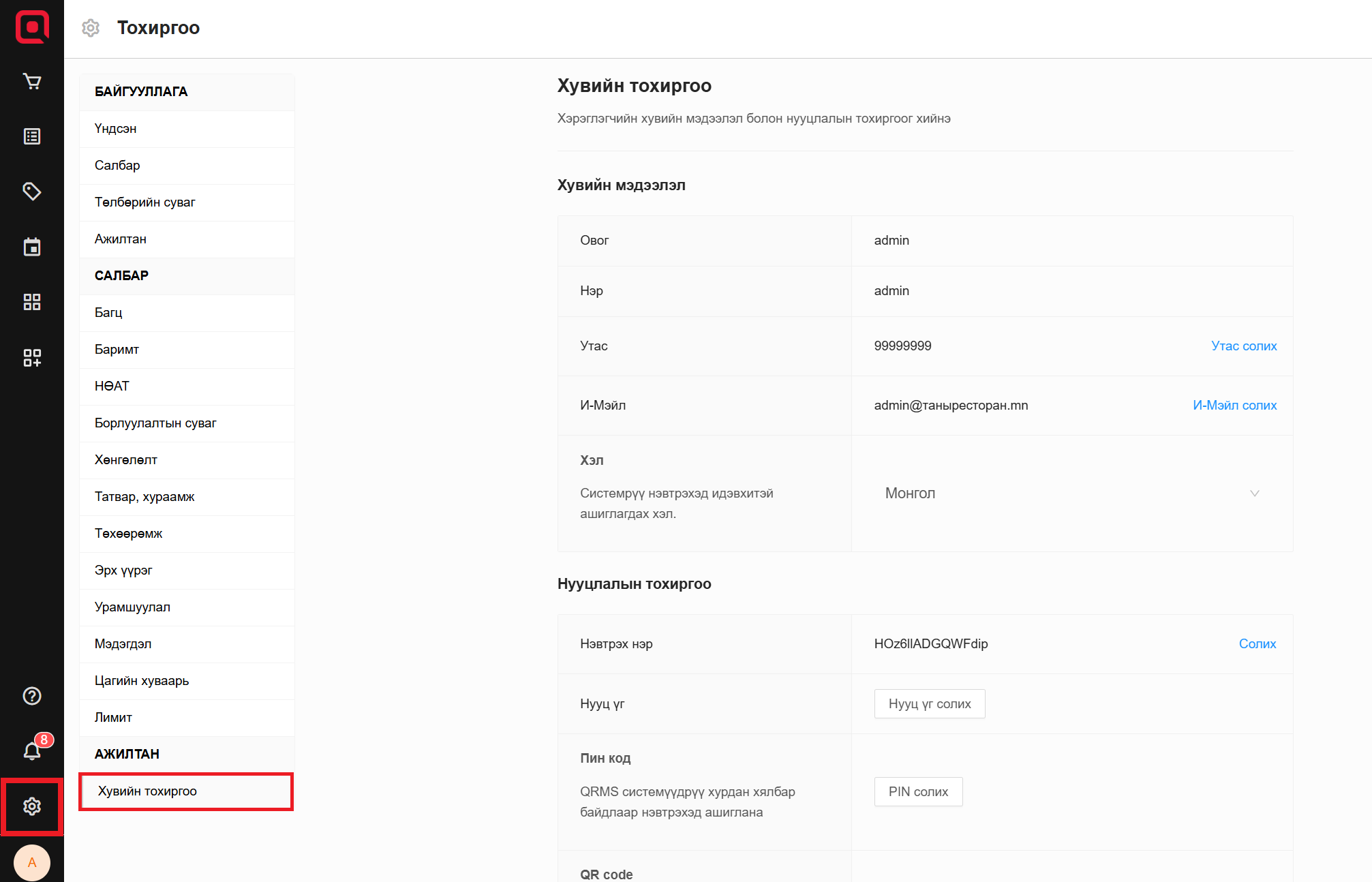1372x882 pixels.
Task: Open the help question mark icon
Action: point(32,696)
